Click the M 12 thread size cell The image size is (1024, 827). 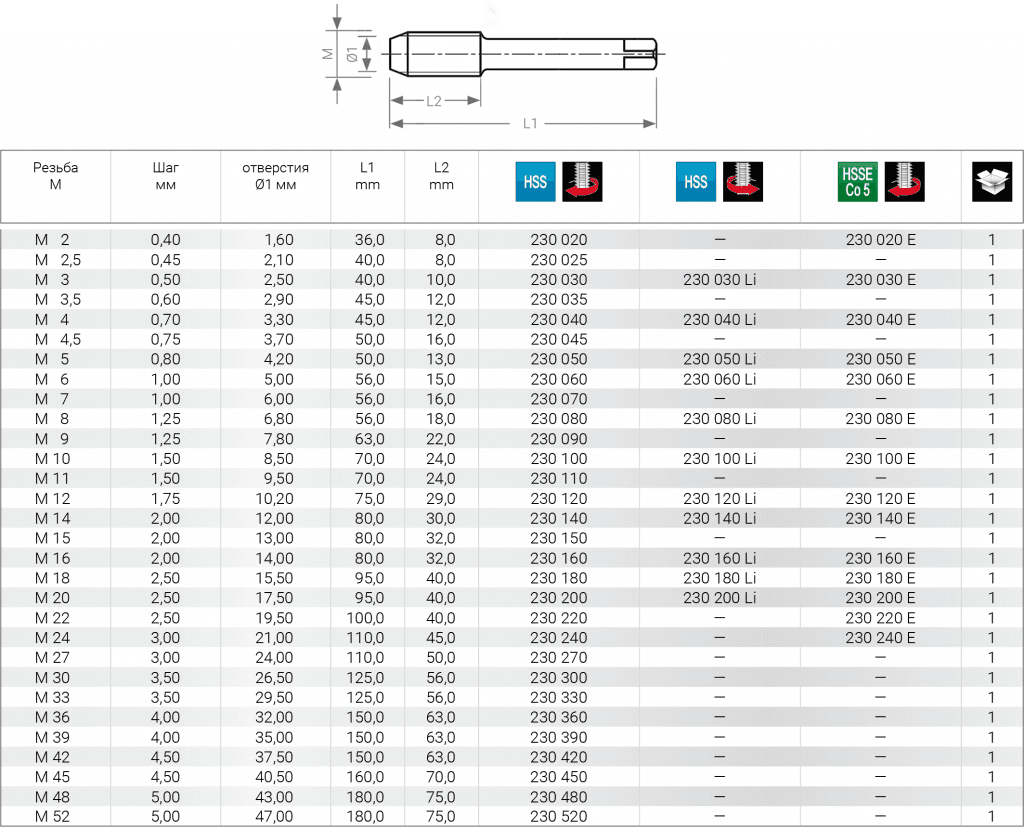[55, 499]
